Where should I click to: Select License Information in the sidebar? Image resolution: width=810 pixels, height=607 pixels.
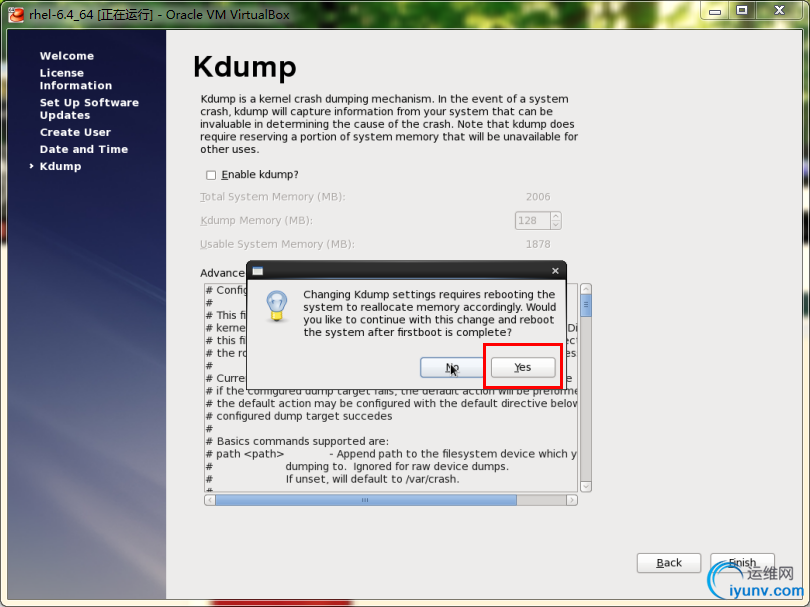click(x=76, y=79)
